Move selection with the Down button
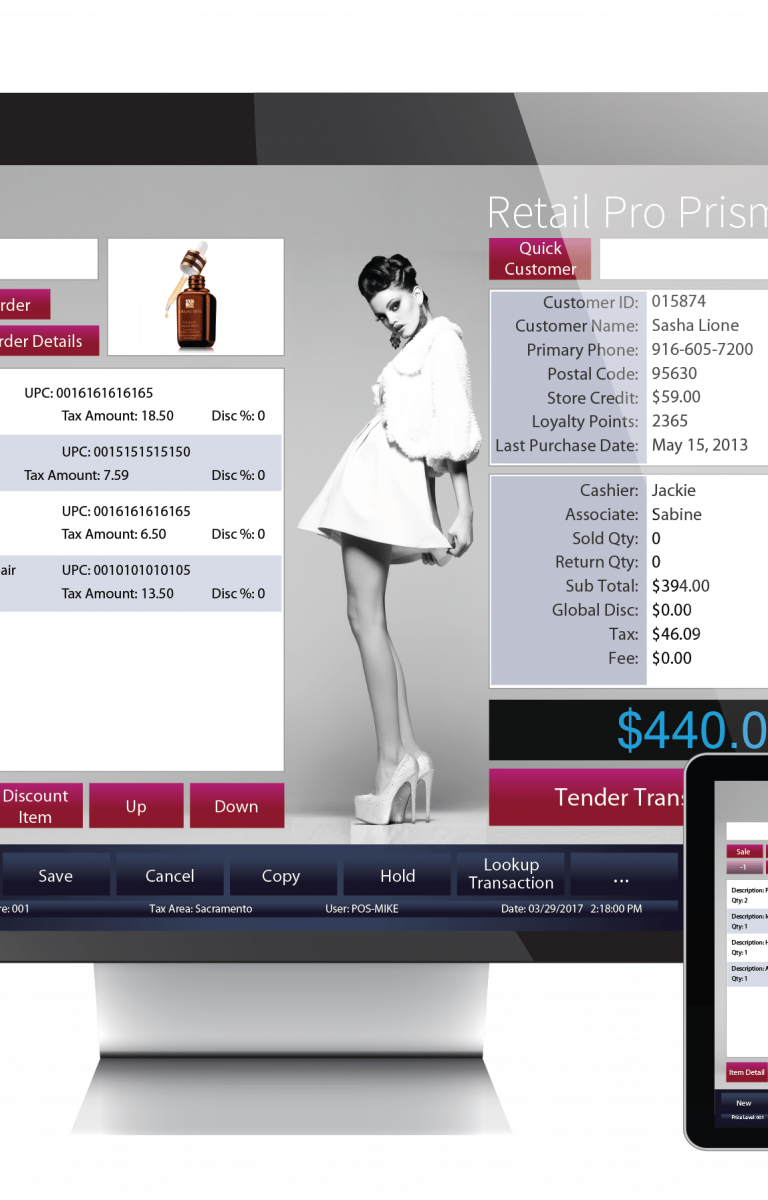Viewport: 768px width, 1200px height. coord(236,806)
